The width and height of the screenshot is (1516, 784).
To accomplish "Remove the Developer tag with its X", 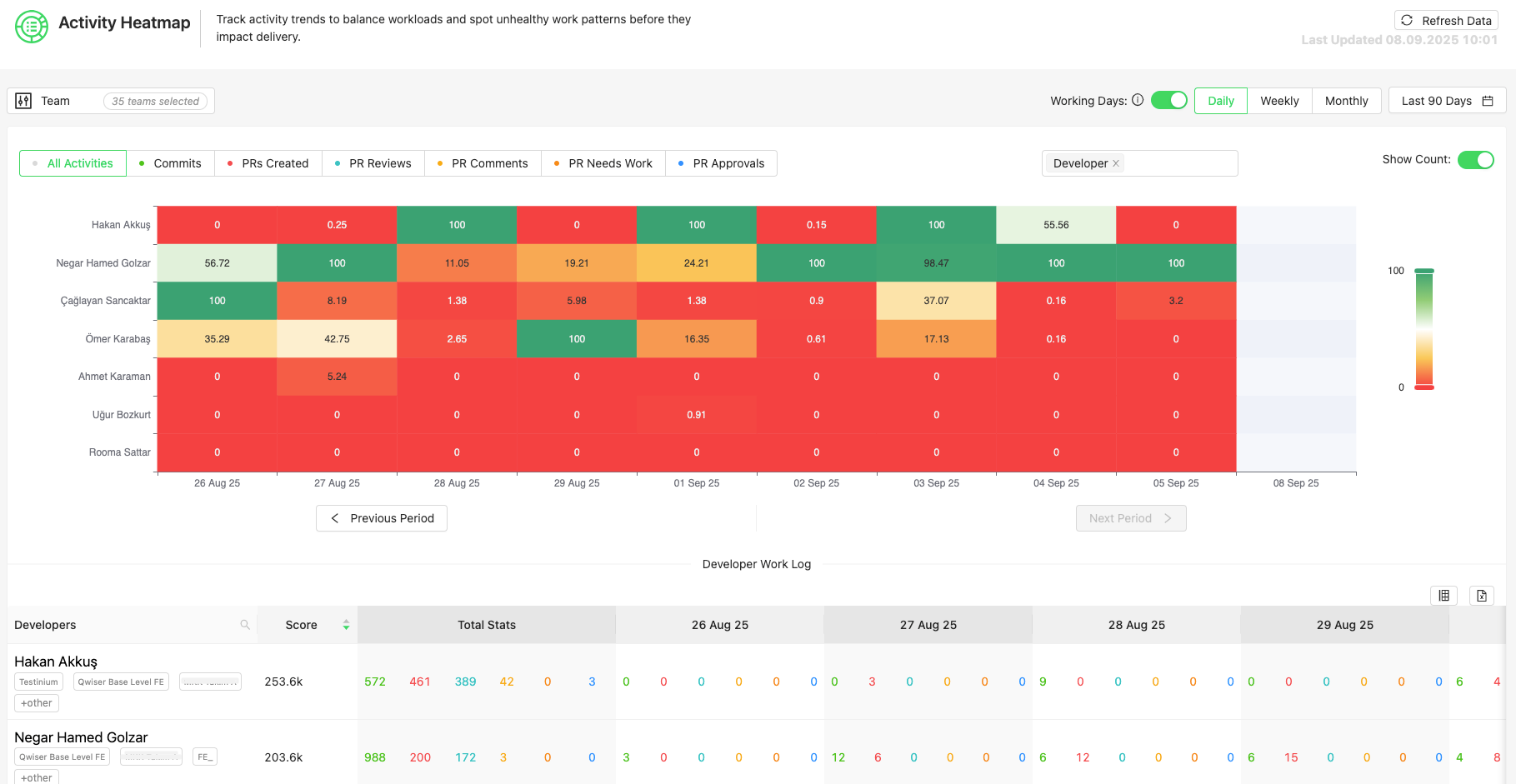I will (x=1116, y=163).
